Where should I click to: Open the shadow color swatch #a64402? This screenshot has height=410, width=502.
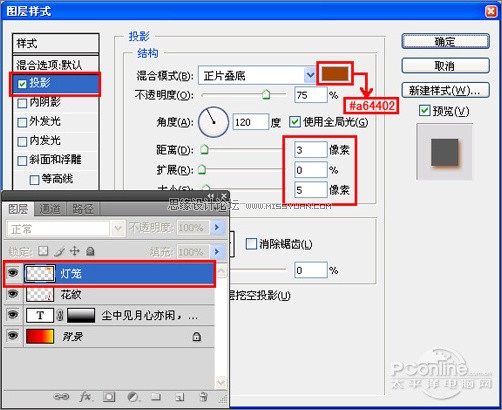pos(335,74)
